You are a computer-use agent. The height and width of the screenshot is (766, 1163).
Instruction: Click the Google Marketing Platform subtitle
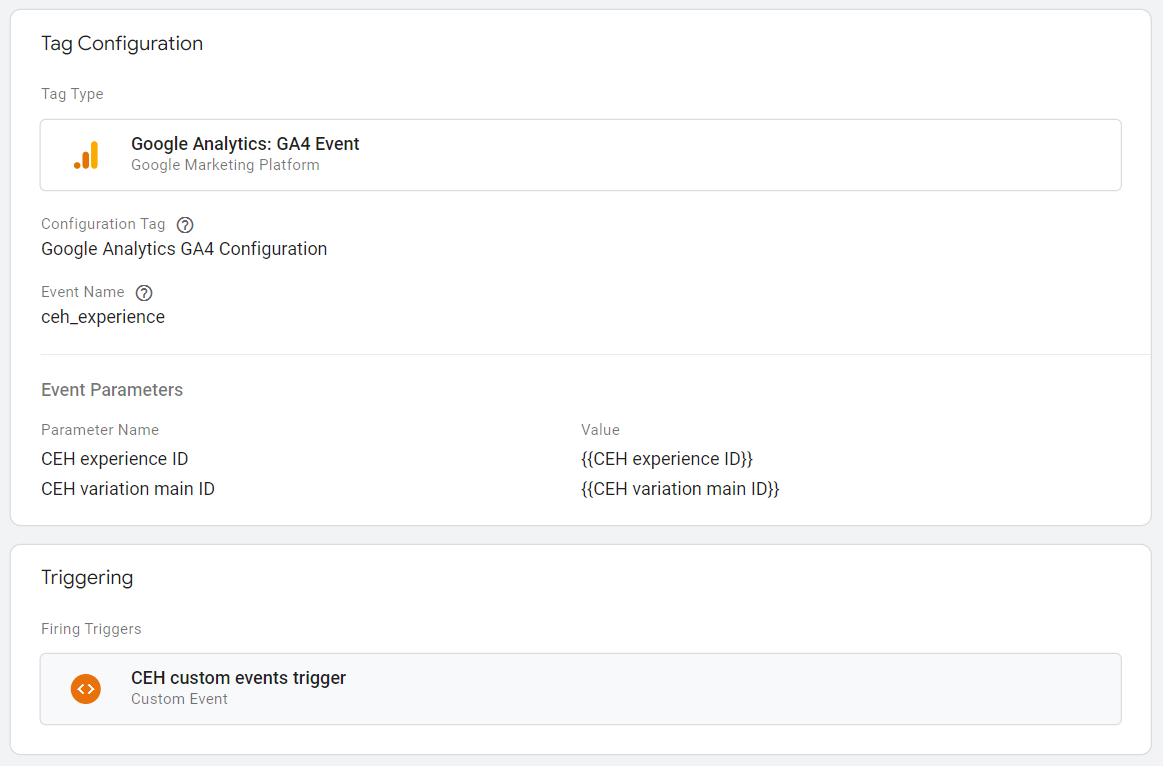pos(225,165)
